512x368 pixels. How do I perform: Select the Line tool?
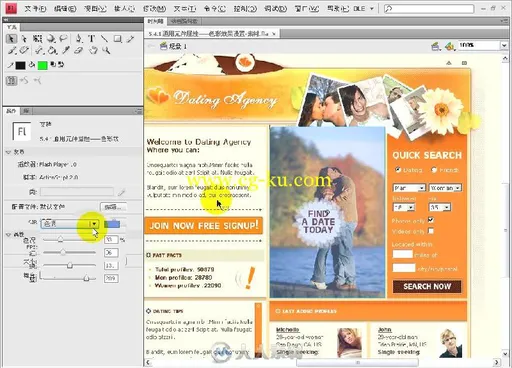[104, 39]
